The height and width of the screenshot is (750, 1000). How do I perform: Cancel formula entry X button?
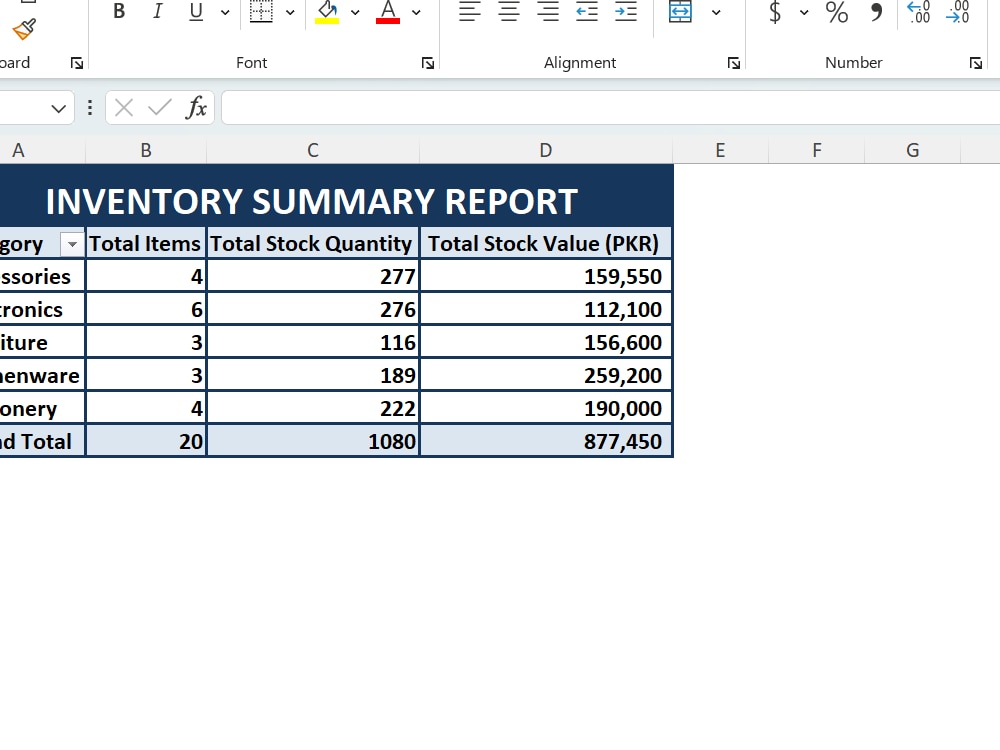pyautogui.click(x=124, y=108)
